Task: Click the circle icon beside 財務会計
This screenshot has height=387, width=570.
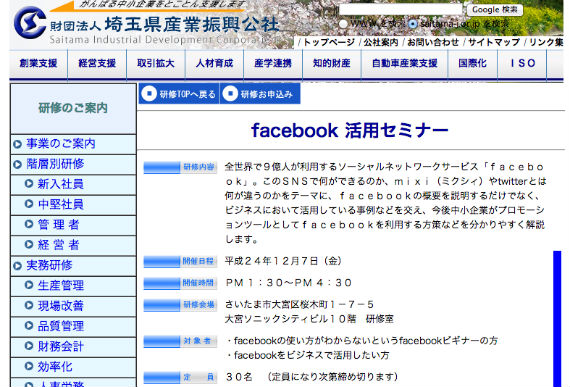Action: 29,346
